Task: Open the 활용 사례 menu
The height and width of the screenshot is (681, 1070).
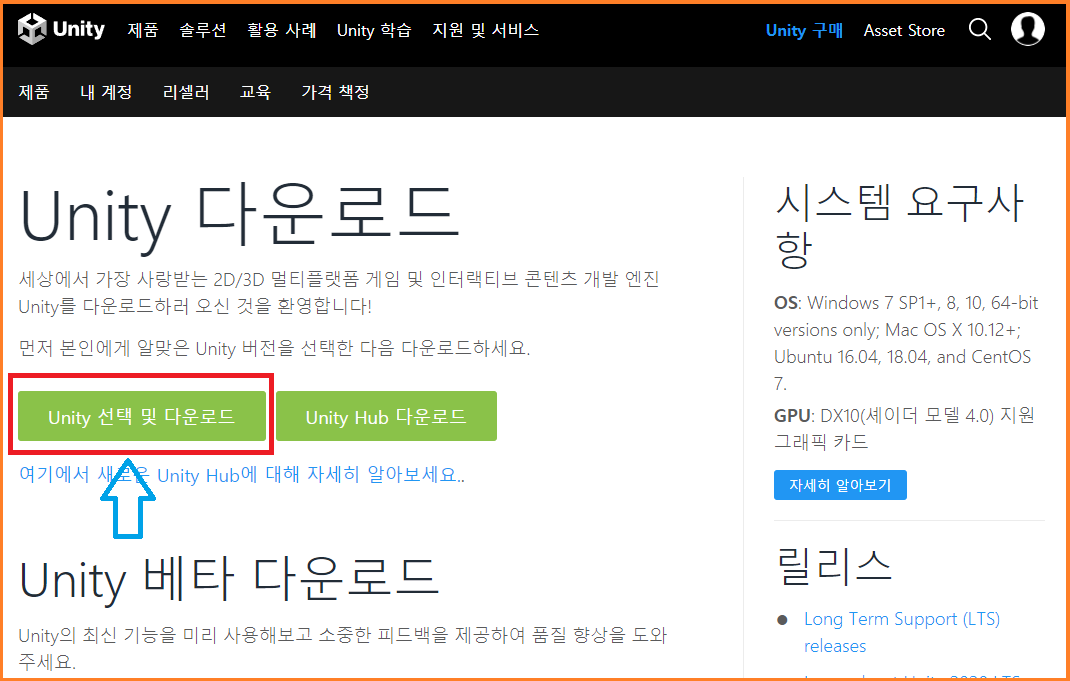Action: (282, 30)
